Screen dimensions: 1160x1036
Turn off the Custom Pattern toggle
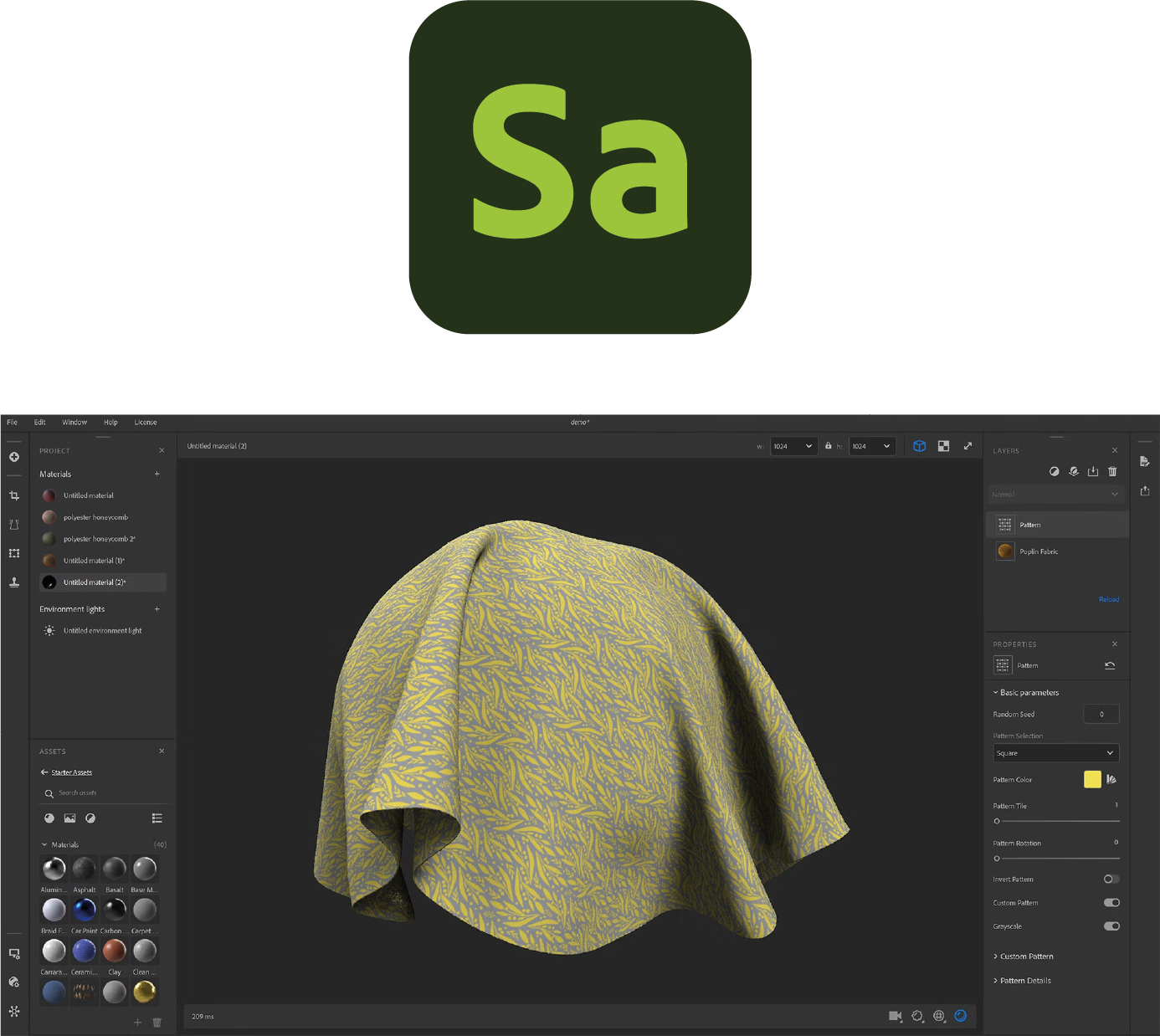coord(1111,903)
